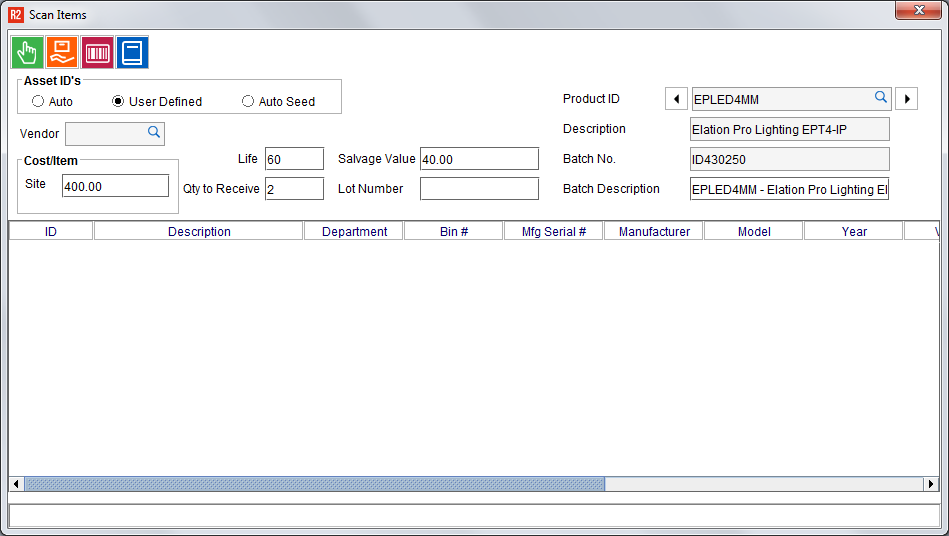
Task: Sort table by Description column header
Action: pos(199,231)
